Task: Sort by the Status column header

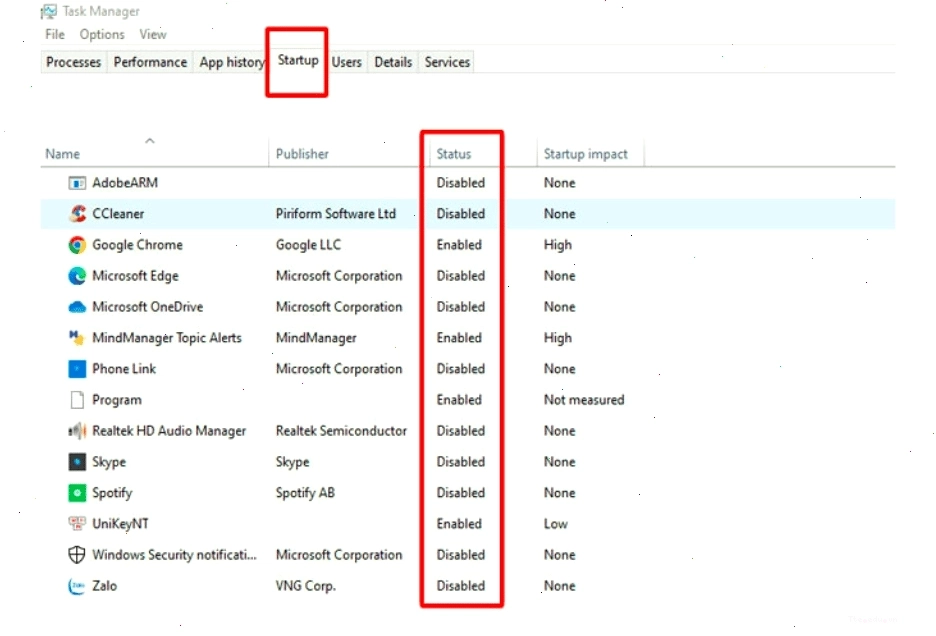Action: [454, 154]
